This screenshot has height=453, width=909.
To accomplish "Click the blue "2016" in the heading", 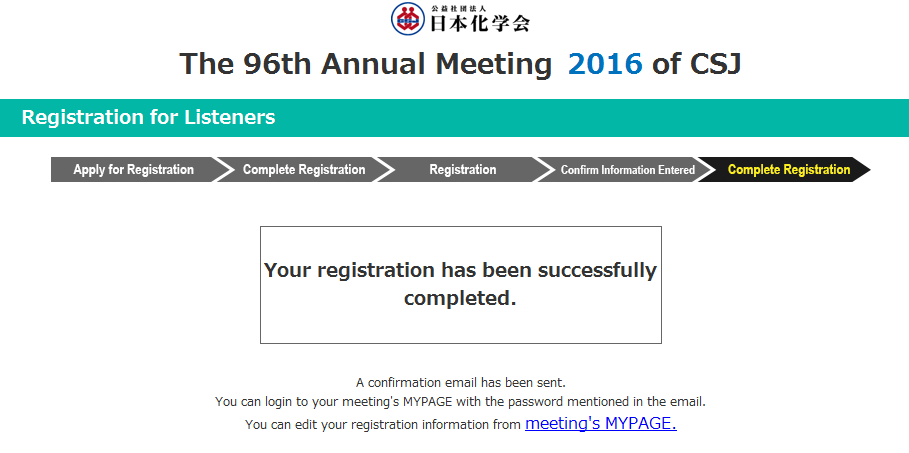I will click(605, 64).
